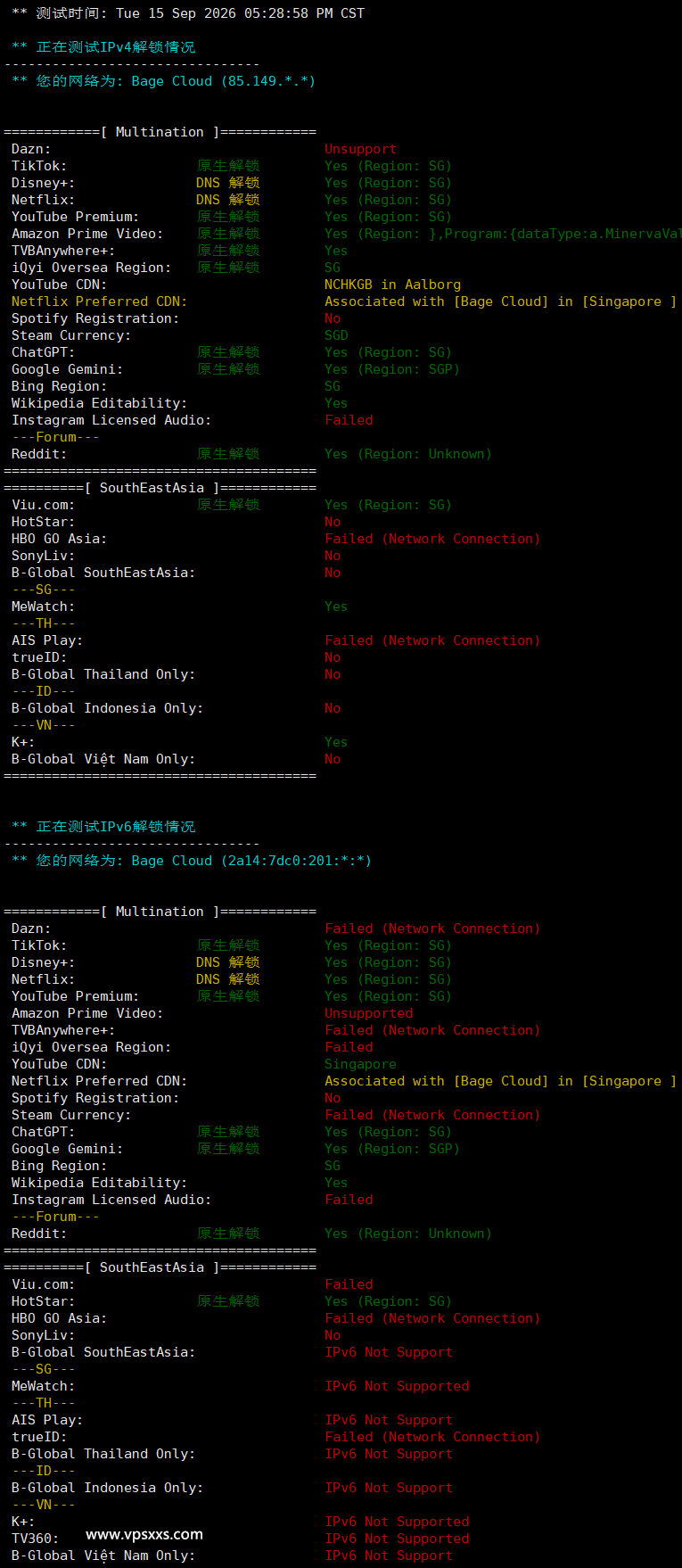Click 'IPv6 Not Support' beside AIS Play

pyautogui.click(x=389, y=1420)
